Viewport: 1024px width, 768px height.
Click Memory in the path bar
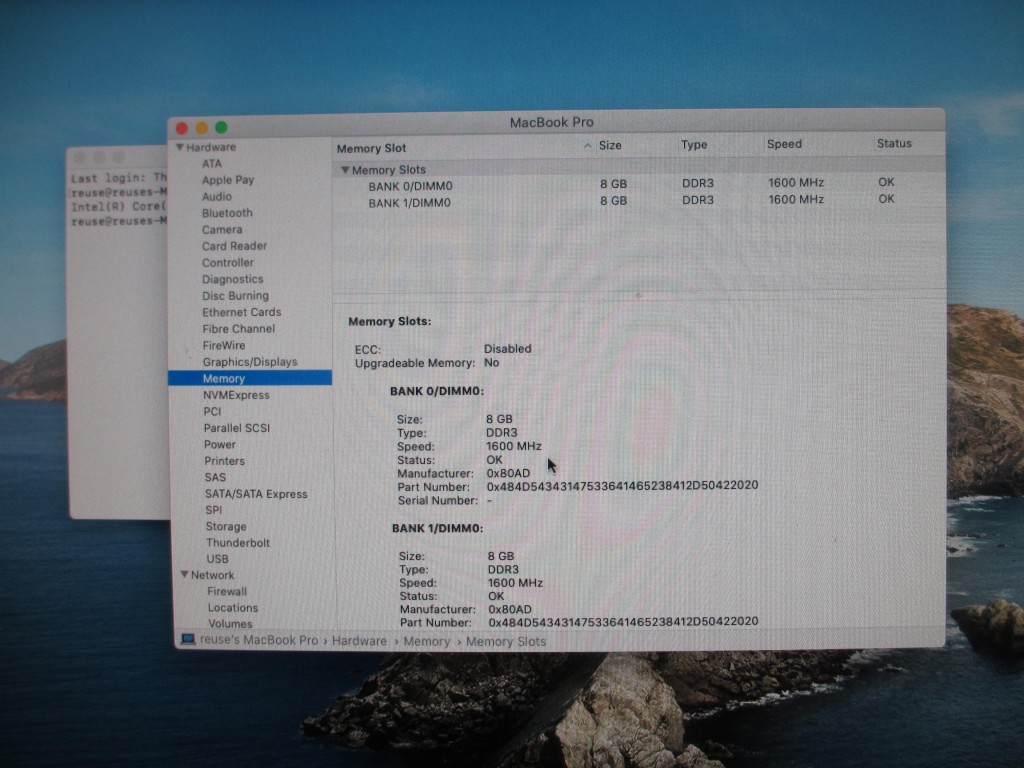426,642
